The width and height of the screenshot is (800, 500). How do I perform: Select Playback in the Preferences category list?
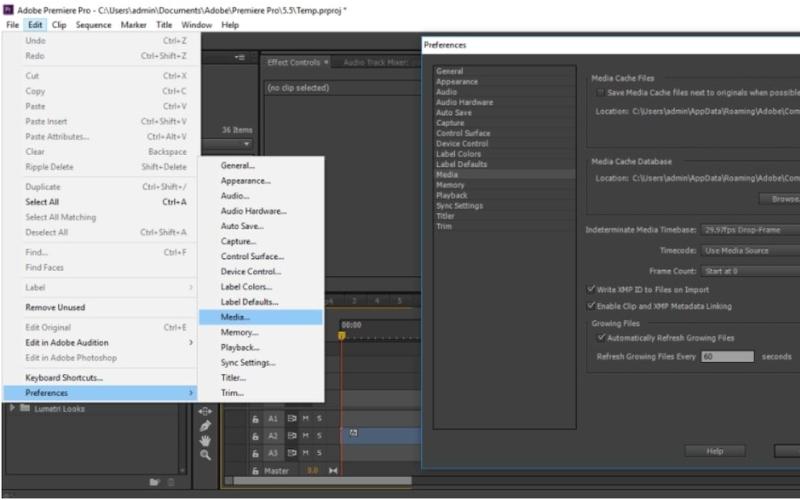[x=505, y=195]
